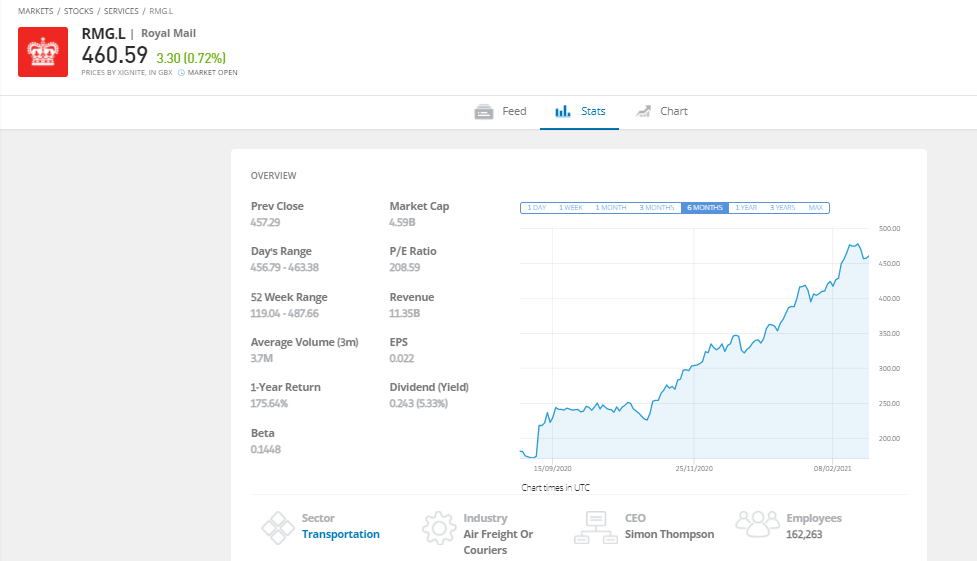Click the 460.59 current price
The image size is (977, 561).
(115, 55)
